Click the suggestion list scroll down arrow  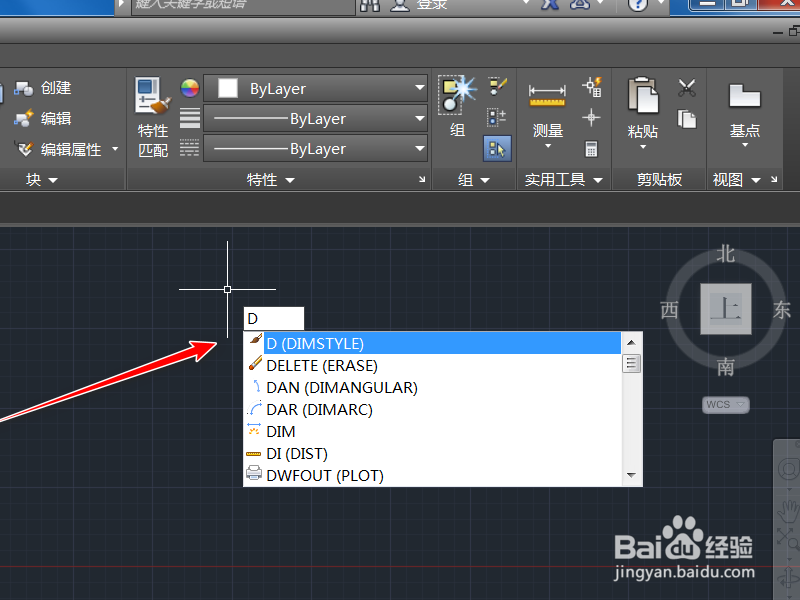click(x=632, y=475)
